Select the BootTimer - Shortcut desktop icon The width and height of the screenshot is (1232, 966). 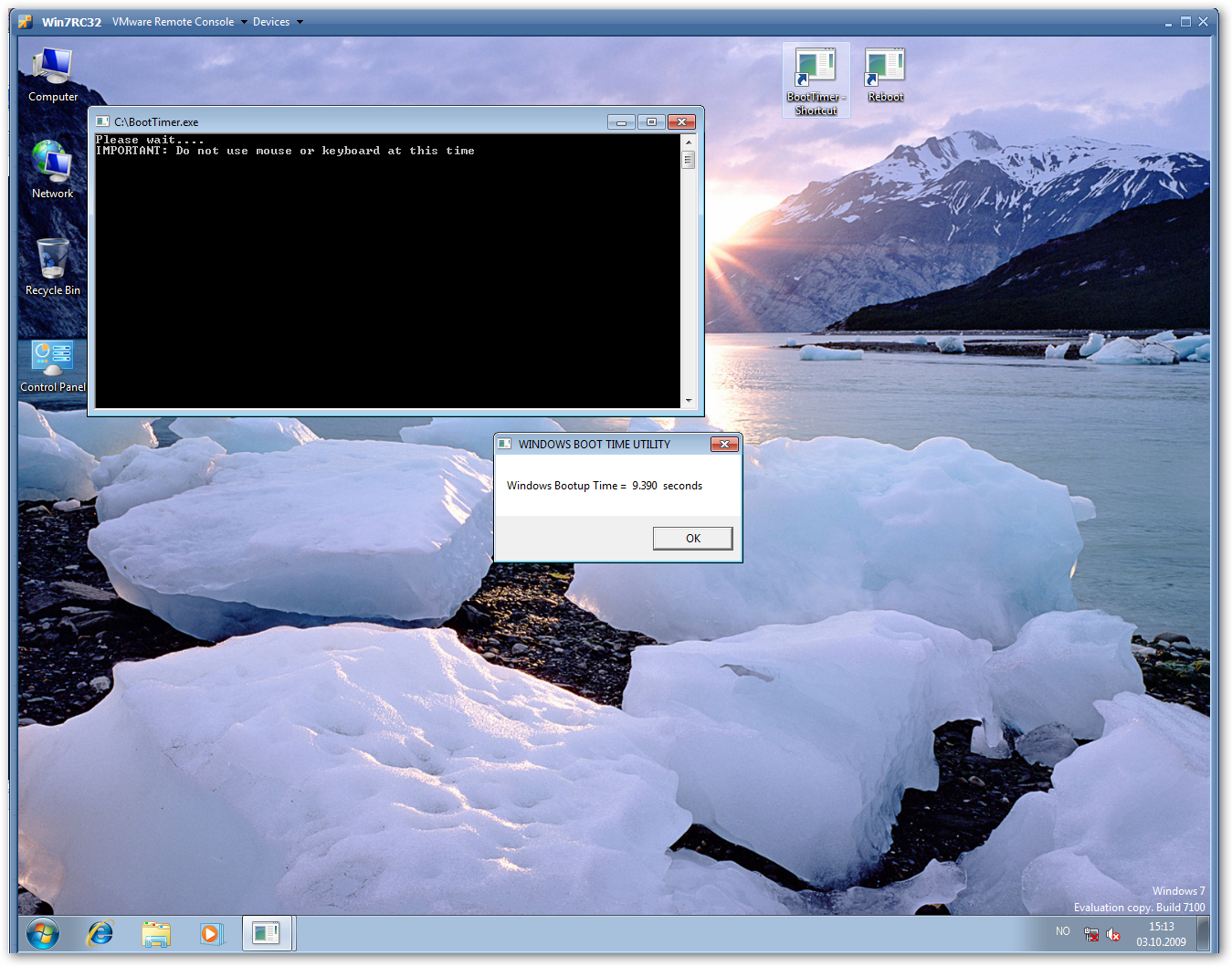(816, 80)
